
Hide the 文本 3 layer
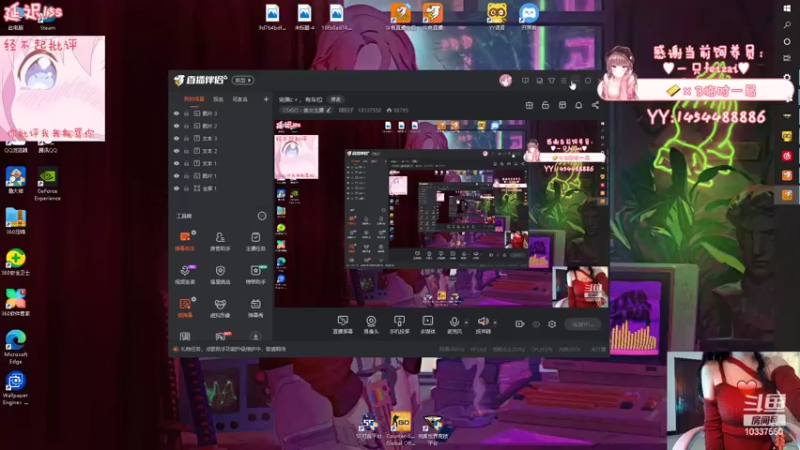(x=177, y=138)
